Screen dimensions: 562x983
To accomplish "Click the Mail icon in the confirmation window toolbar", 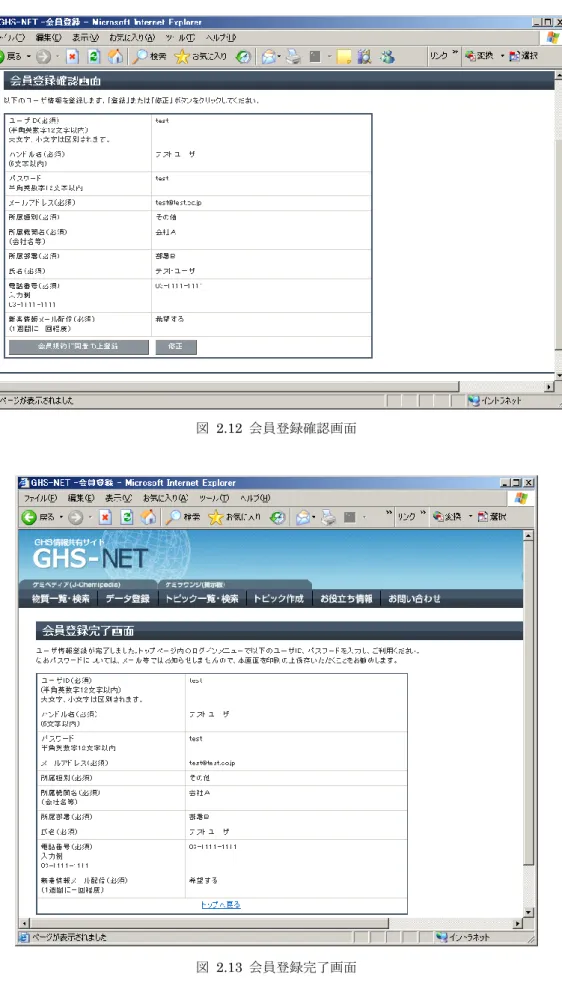I will click(x=268, y=56).
